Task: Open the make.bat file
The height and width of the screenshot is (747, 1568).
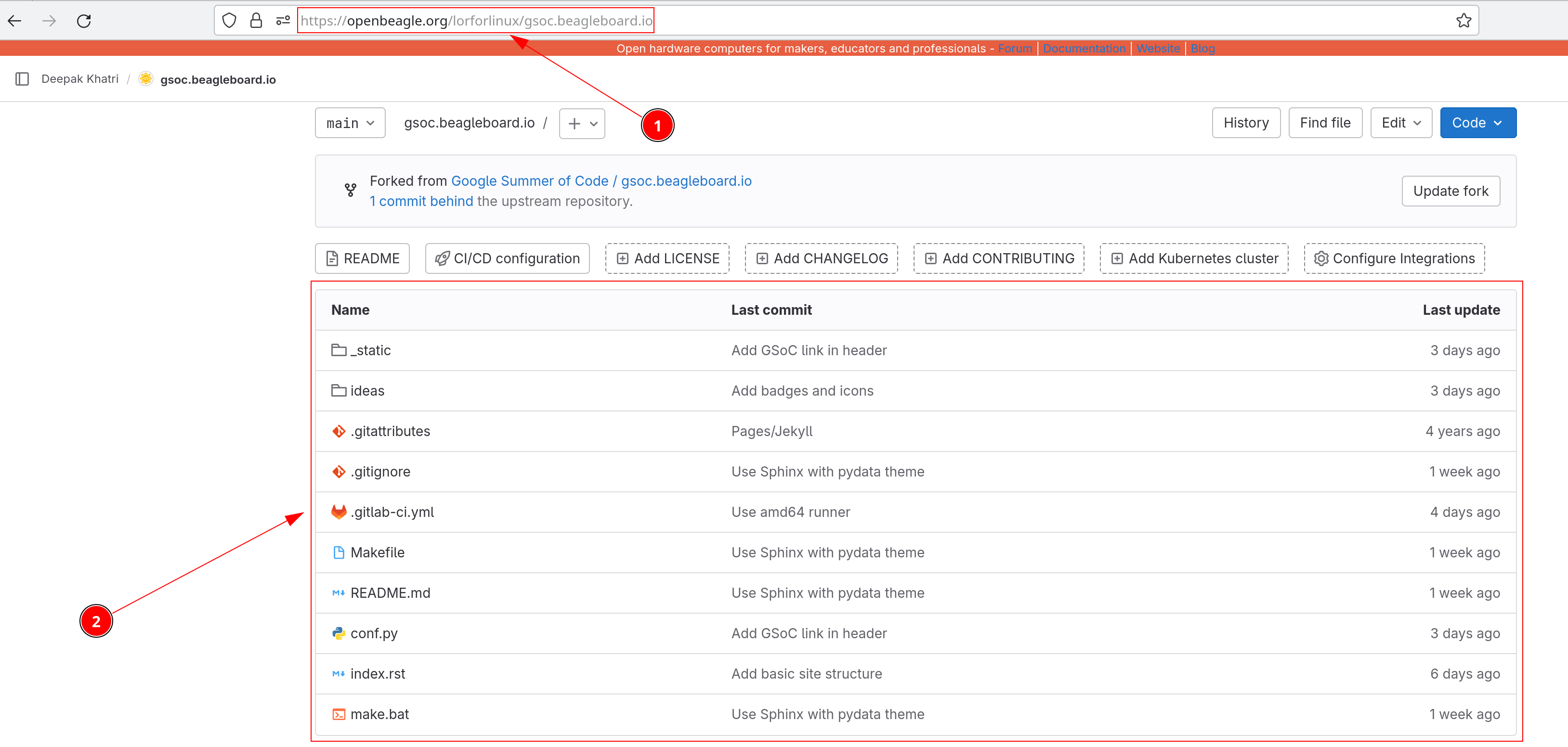Action: (380, 714)
